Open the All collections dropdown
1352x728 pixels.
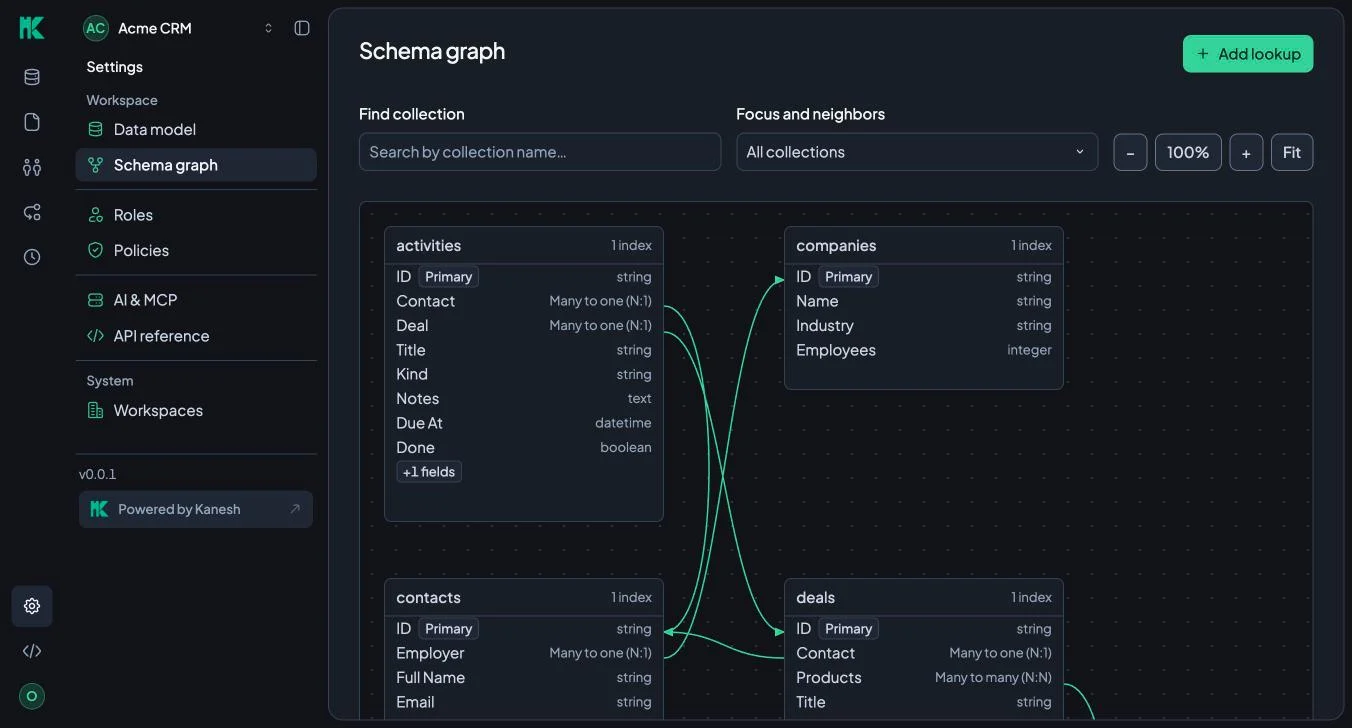(917, 152)
